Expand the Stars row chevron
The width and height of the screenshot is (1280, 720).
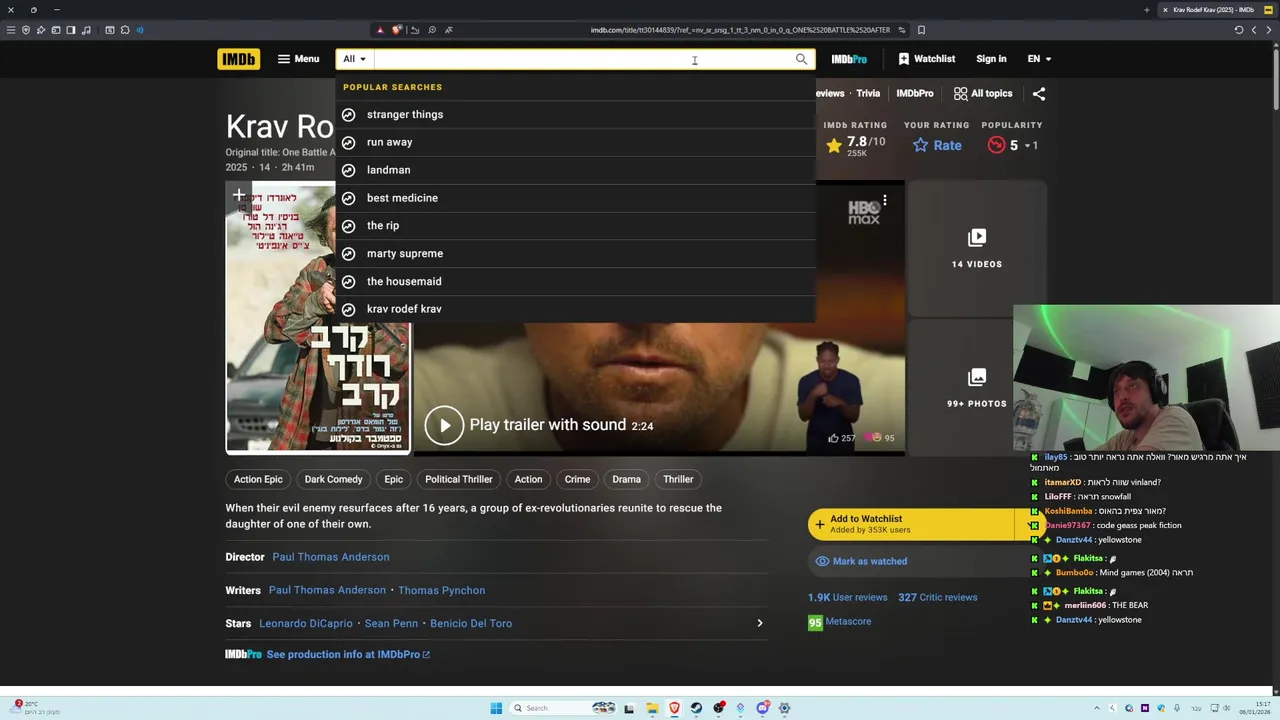click(759, 623)
